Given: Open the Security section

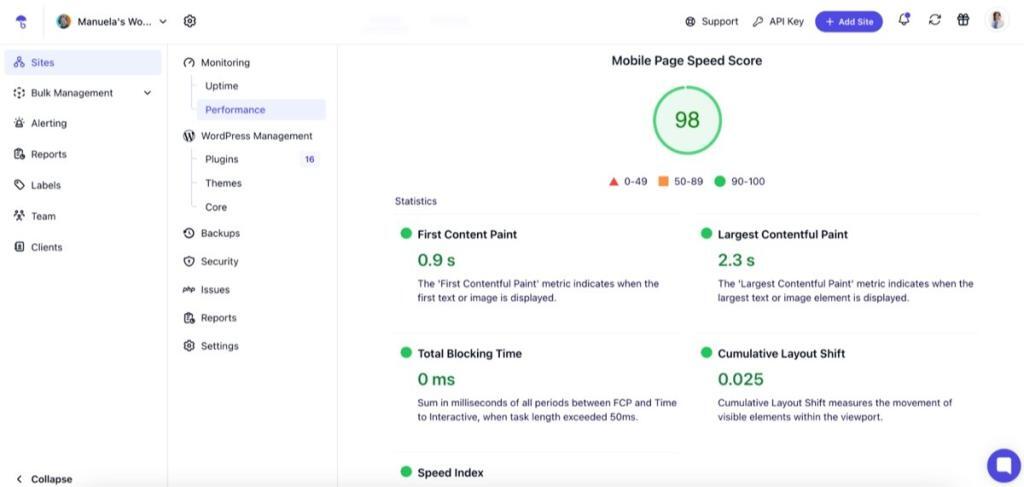Looking at the screenshot, I should (219, 261).
